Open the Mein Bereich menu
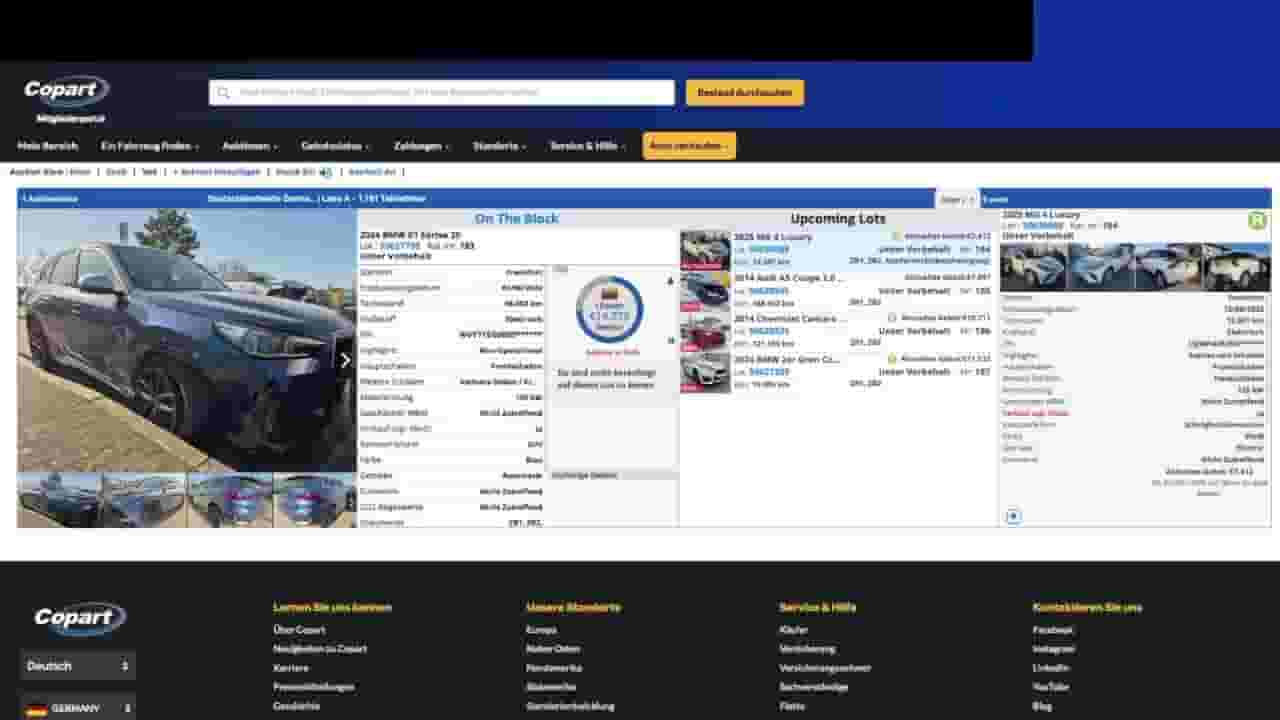Viewport: 1280px width, 720px height. 47,146
